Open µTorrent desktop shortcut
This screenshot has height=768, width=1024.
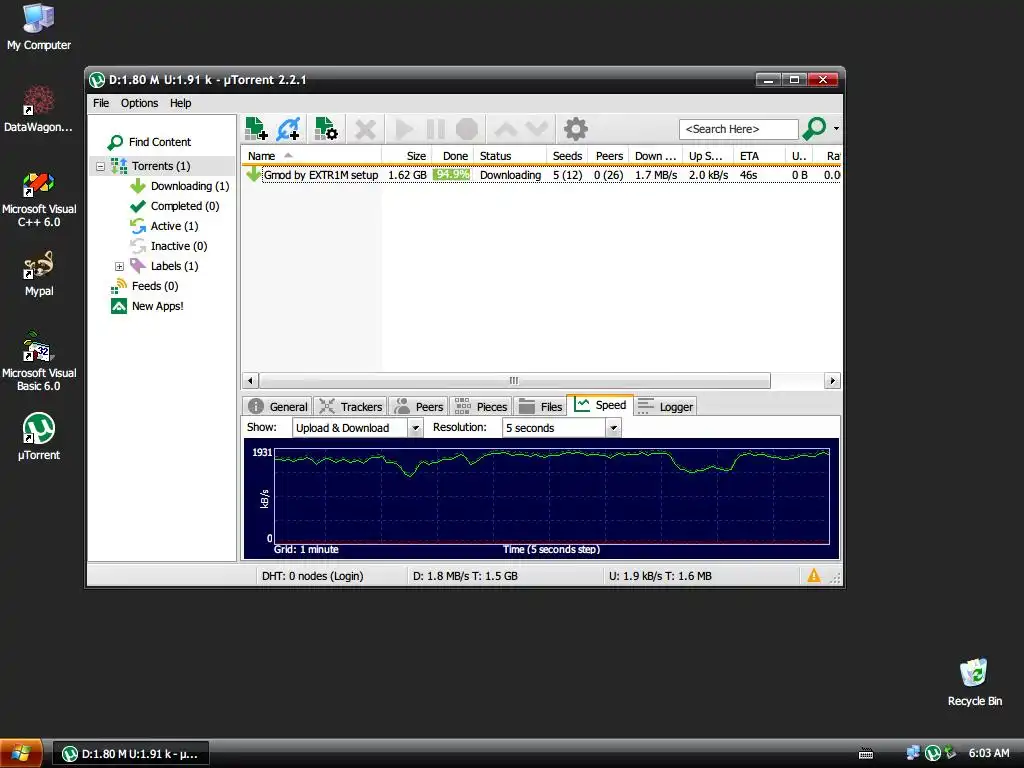(x=39, y=436)
